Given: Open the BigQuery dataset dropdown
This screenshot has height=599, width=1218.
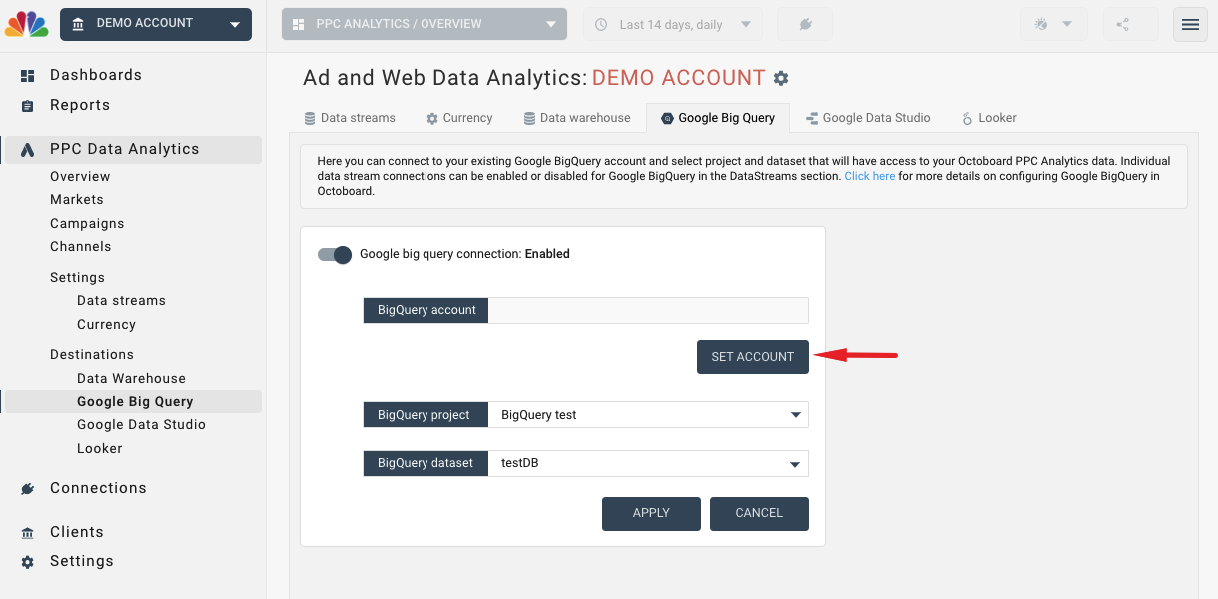Looking at the screenshot, I should click(648, 463).
